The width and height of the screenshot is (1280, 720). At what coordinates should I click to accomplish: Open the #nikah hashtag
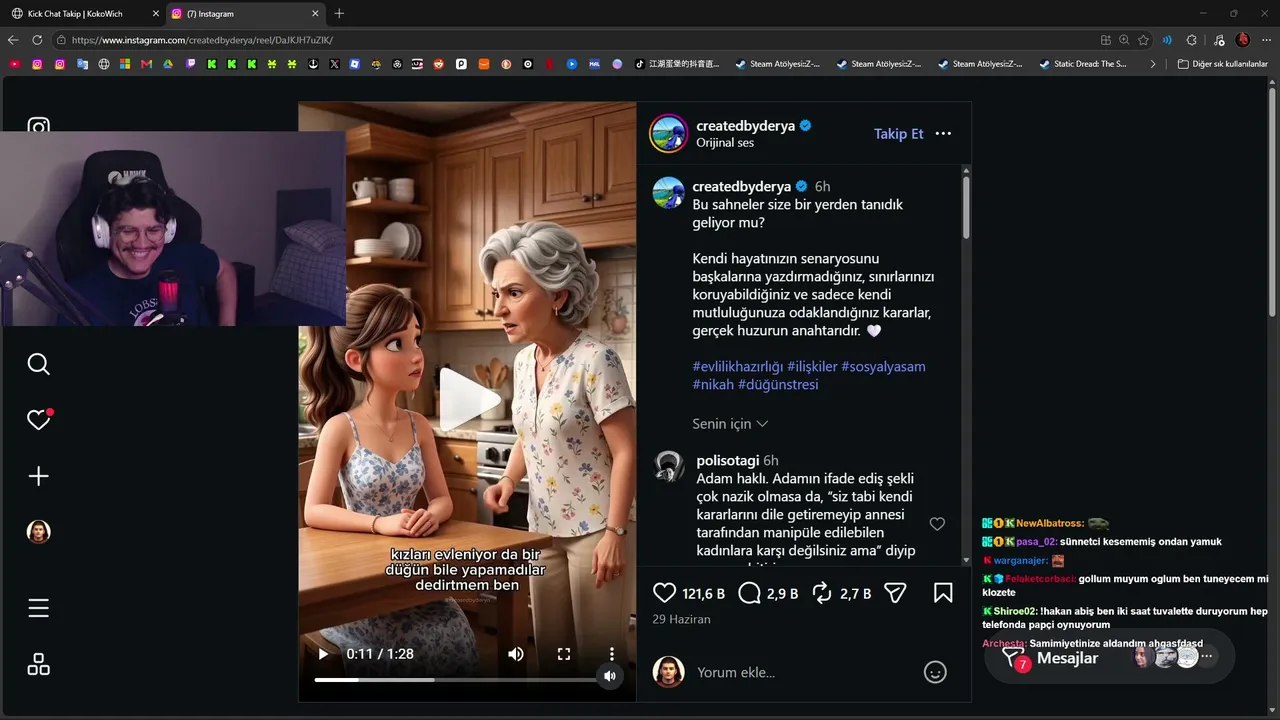coord(713,384)
